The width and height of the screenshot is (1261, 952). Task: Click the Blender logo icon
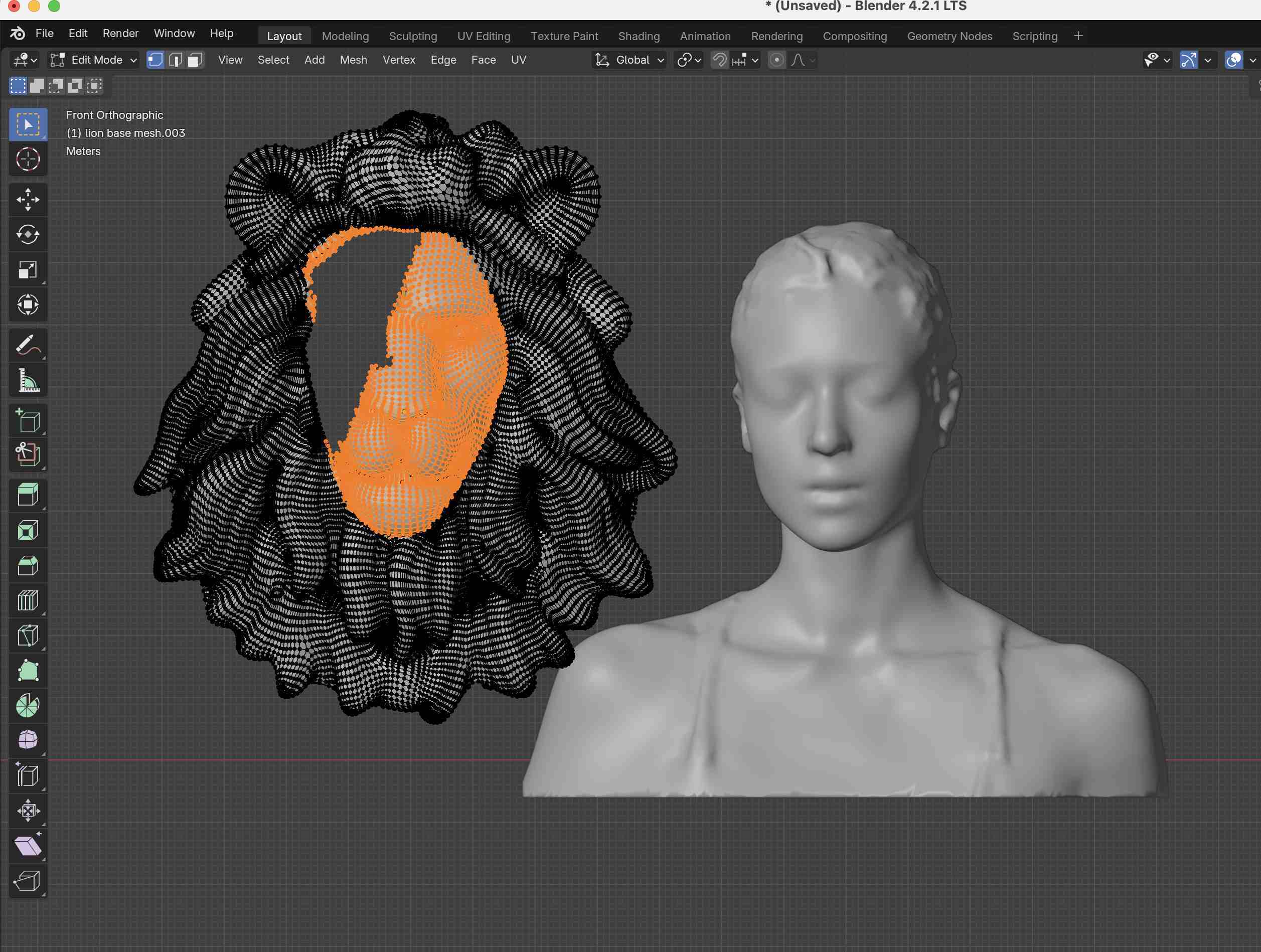pos(18,34)
